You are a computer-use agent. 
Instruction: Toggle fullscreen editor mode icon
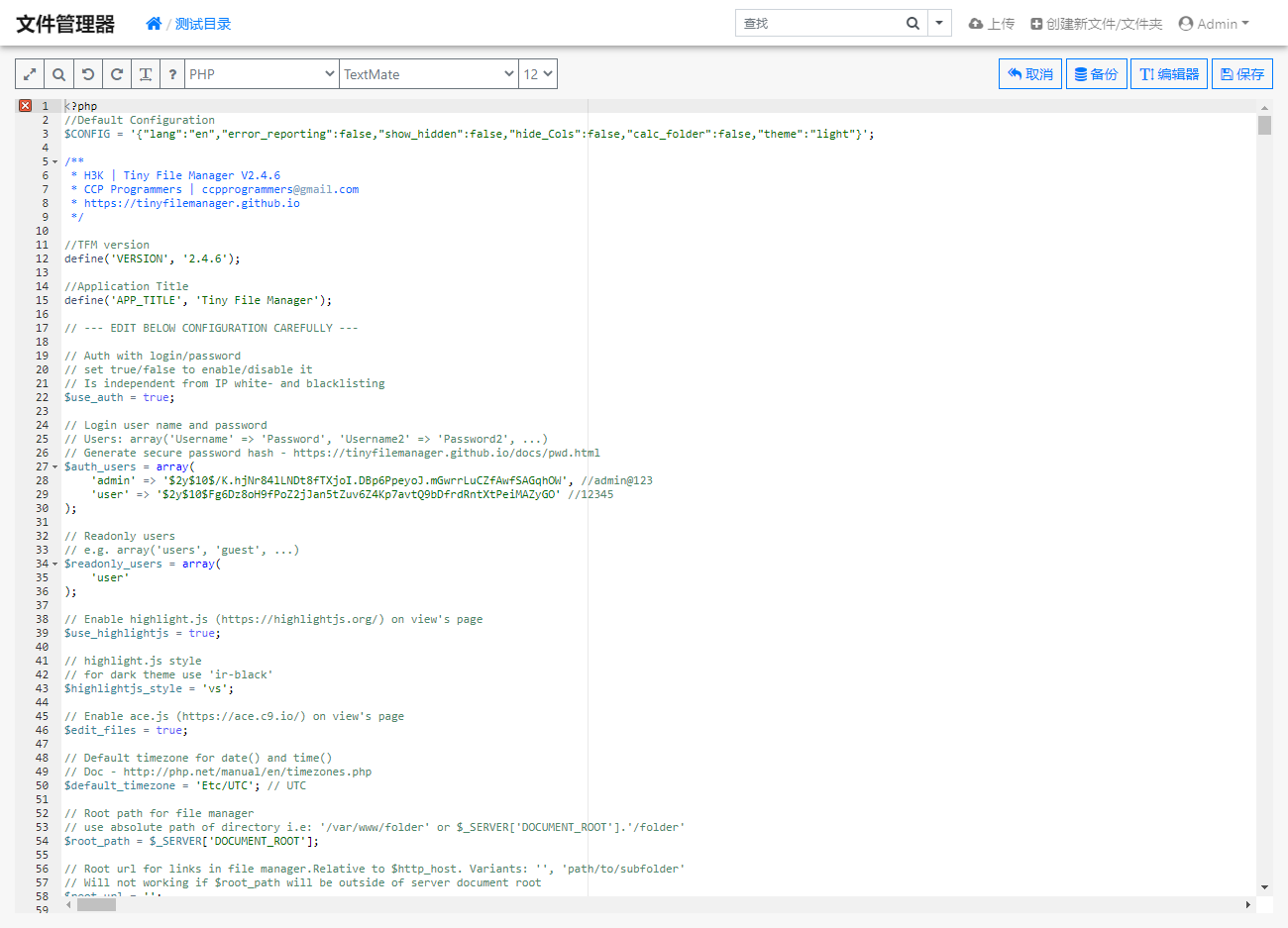pos(30,74)
